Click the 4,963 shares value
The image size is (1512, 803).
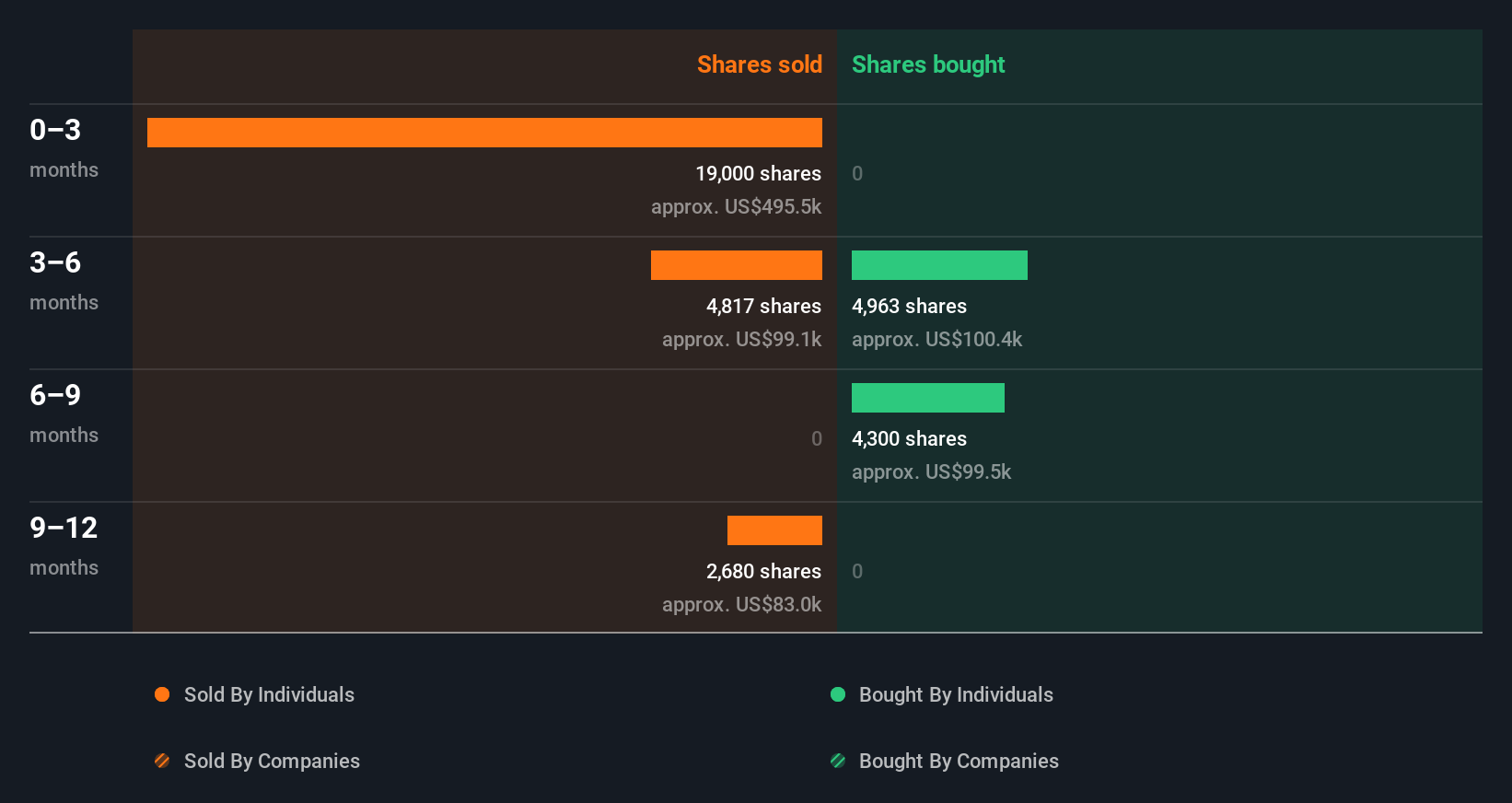coord(909,306)
